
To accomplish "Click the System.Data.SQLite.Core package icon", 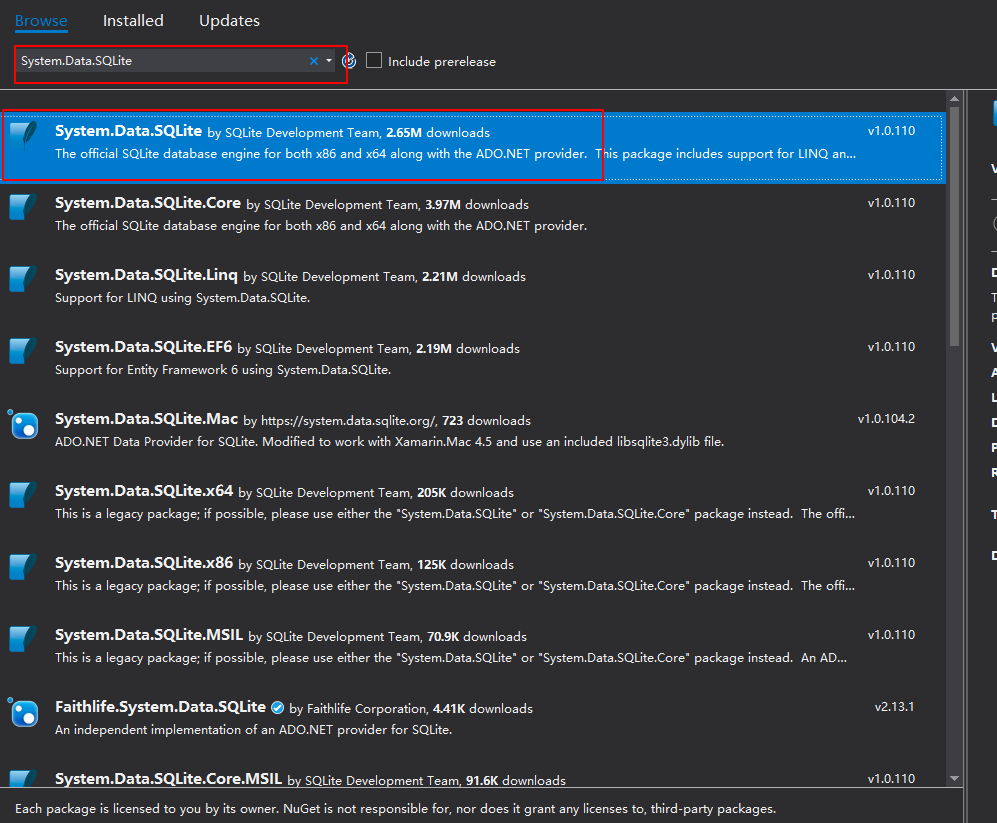I will tap(24, 207).
